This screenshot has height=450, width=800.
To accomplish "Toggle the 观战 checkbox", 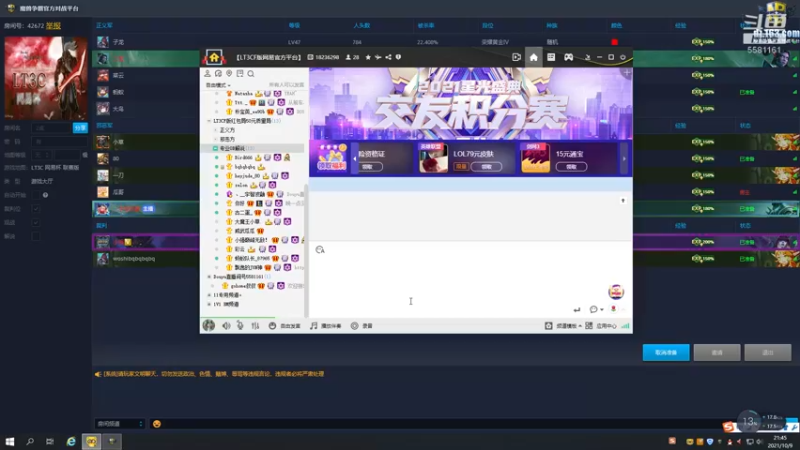I will [x=36, y=222].
